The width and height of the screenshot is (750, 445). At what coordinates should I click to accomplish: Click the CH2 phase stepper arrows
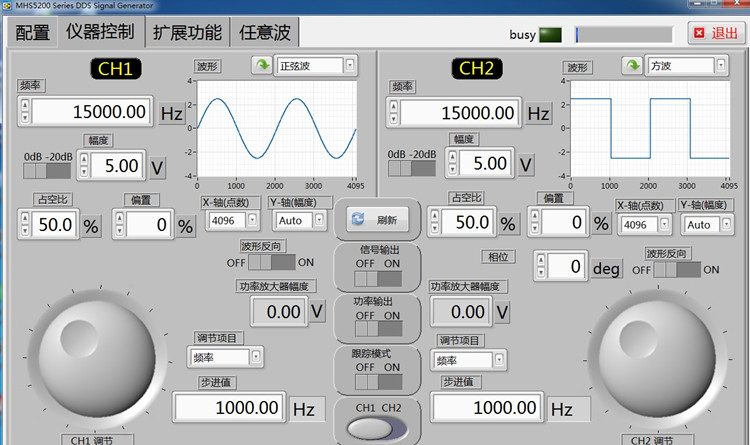pos(541,267)
